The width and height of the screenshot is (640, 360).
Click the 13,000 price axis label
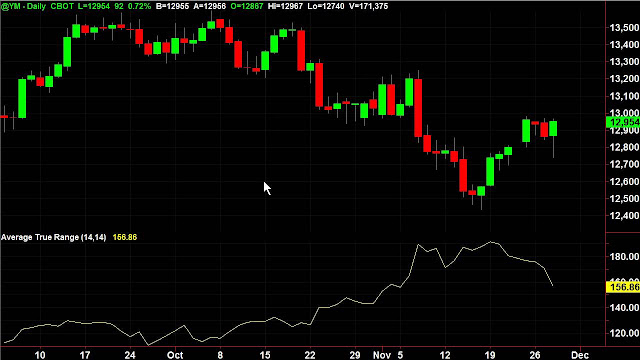624,113
